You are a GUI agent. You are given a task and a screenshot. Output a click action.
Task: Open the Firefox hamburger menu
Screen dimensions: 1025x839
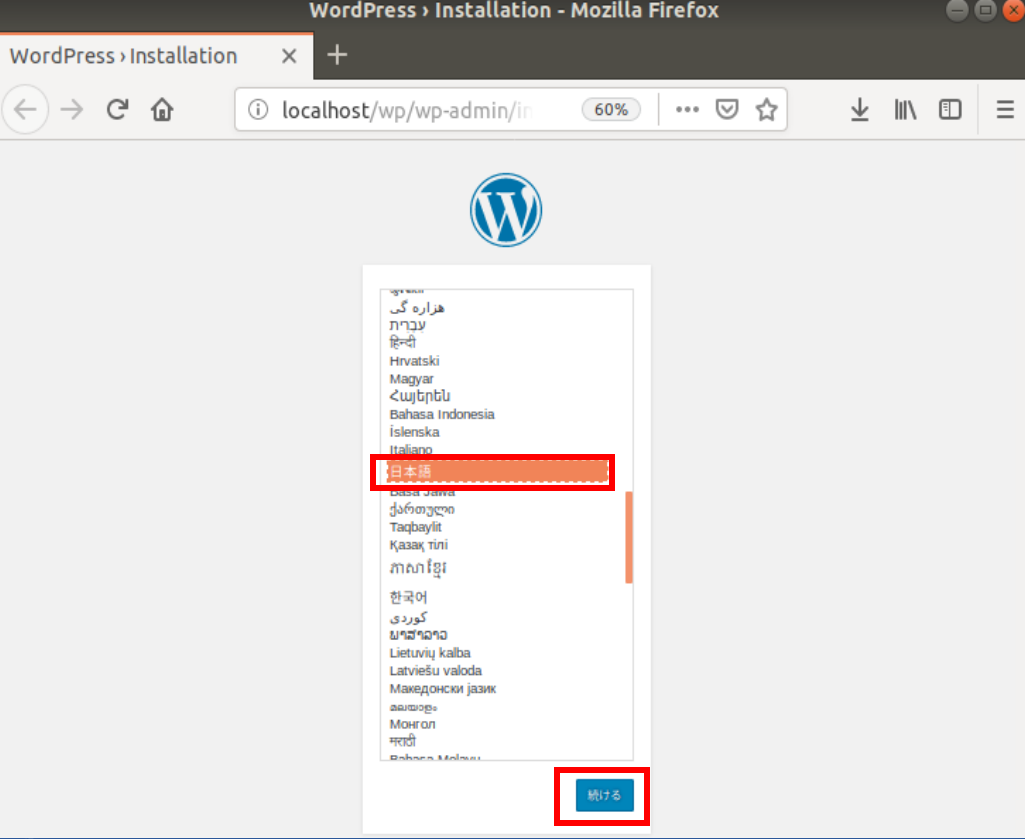1005,109
